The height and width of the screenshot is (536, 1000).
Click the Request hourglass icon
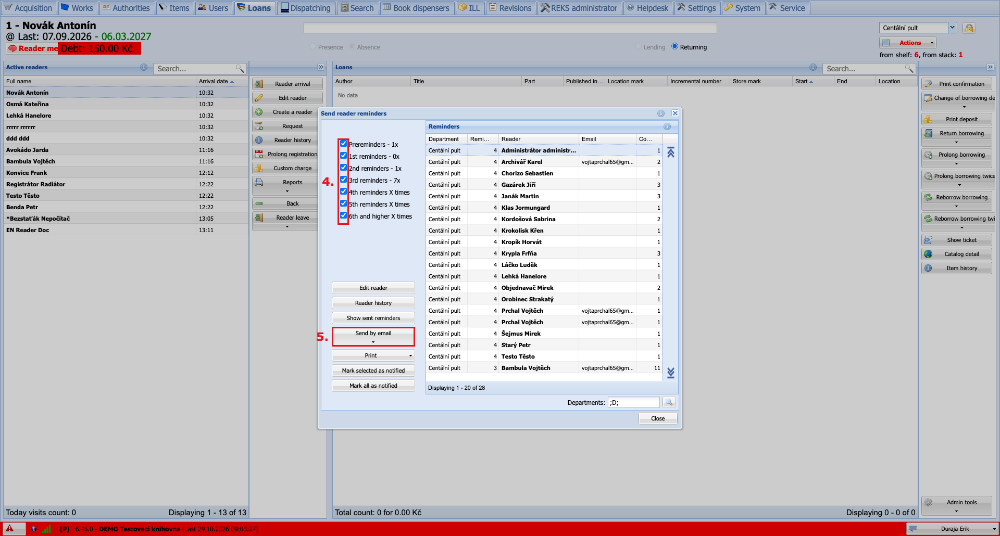(x=259, y=126)
